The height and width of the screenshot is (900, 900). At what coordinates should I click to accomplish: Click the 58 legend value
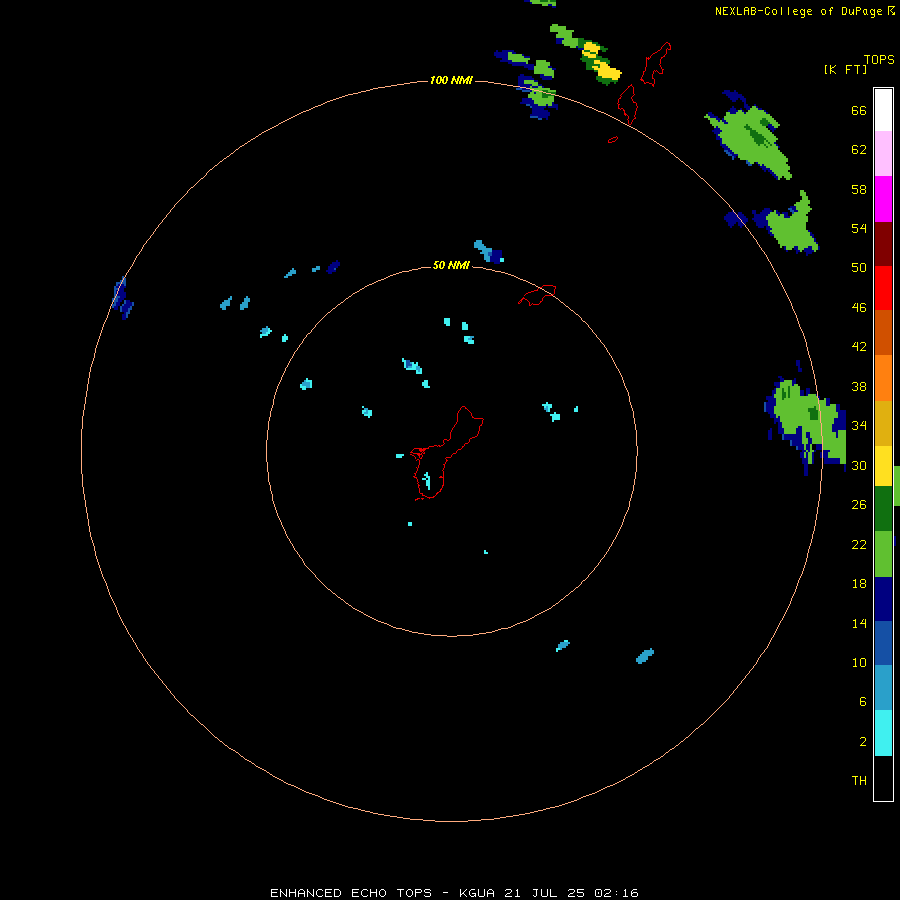coord(859,189)
